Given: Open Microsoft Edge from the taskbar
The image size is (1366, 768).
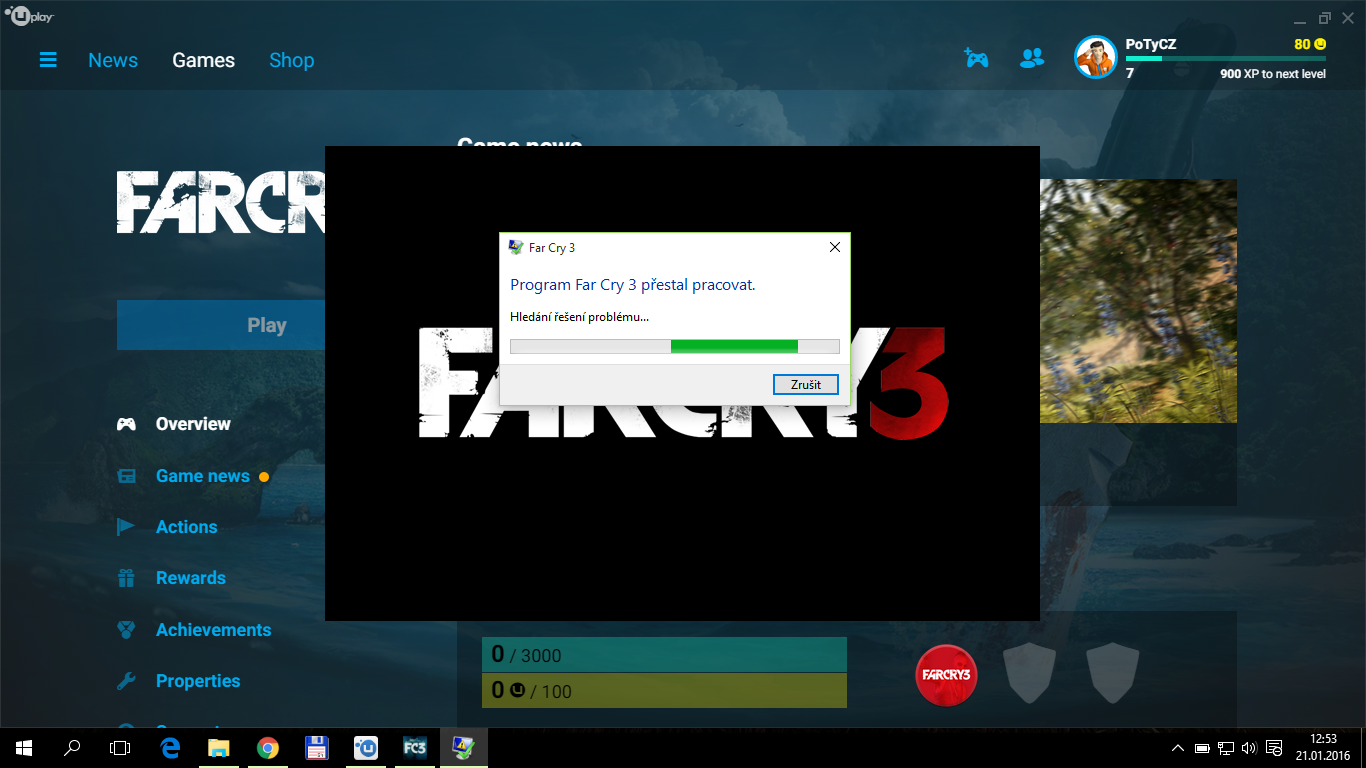Looking at the screenshot, I should [170, 747].
